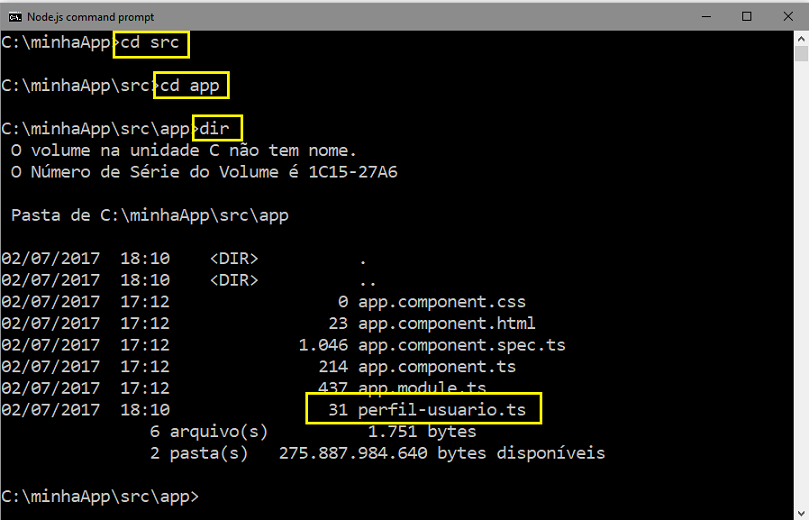This screenshot has width=809, height=520.
Task: Click the scrollbar up arrow
Action: pos(801,38)
